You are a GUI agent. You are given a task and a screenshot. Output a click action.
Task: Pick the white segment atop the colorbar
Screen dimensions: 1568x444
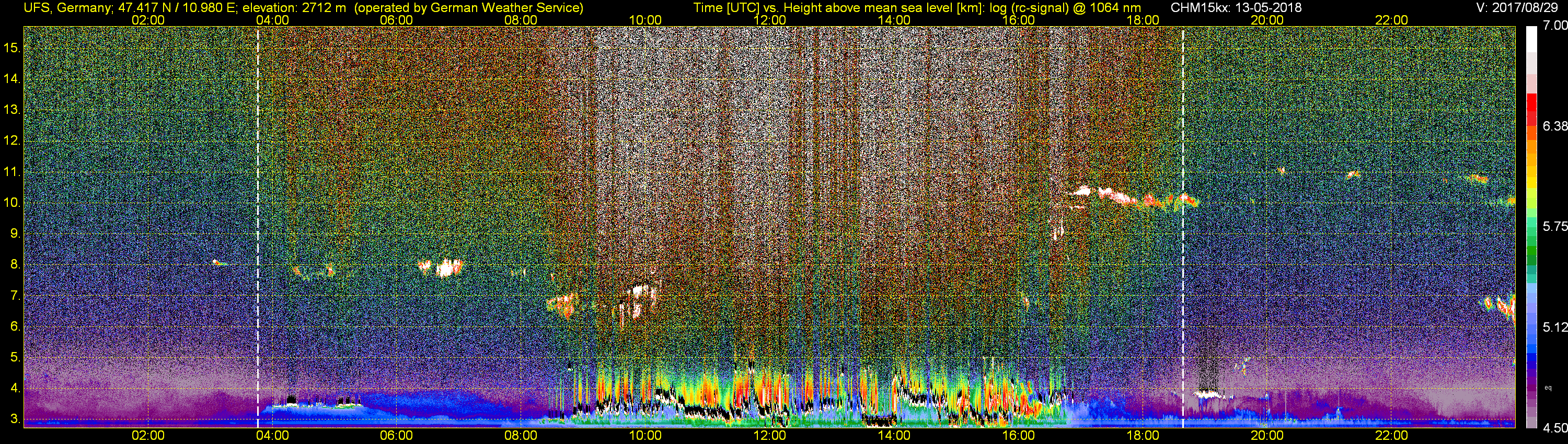point(1531,39)
